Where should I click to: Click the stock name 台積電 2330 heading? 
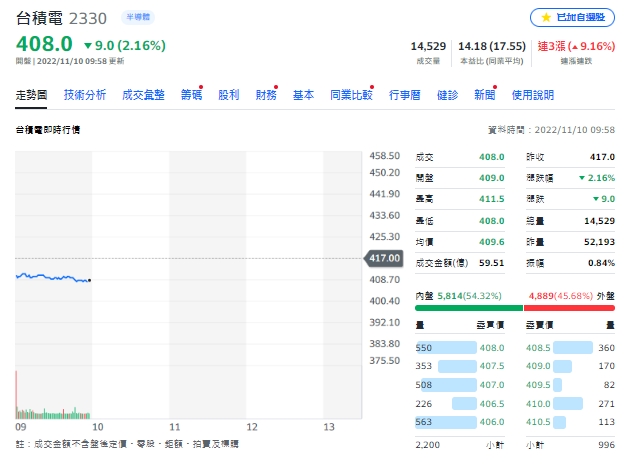[61, 18]
